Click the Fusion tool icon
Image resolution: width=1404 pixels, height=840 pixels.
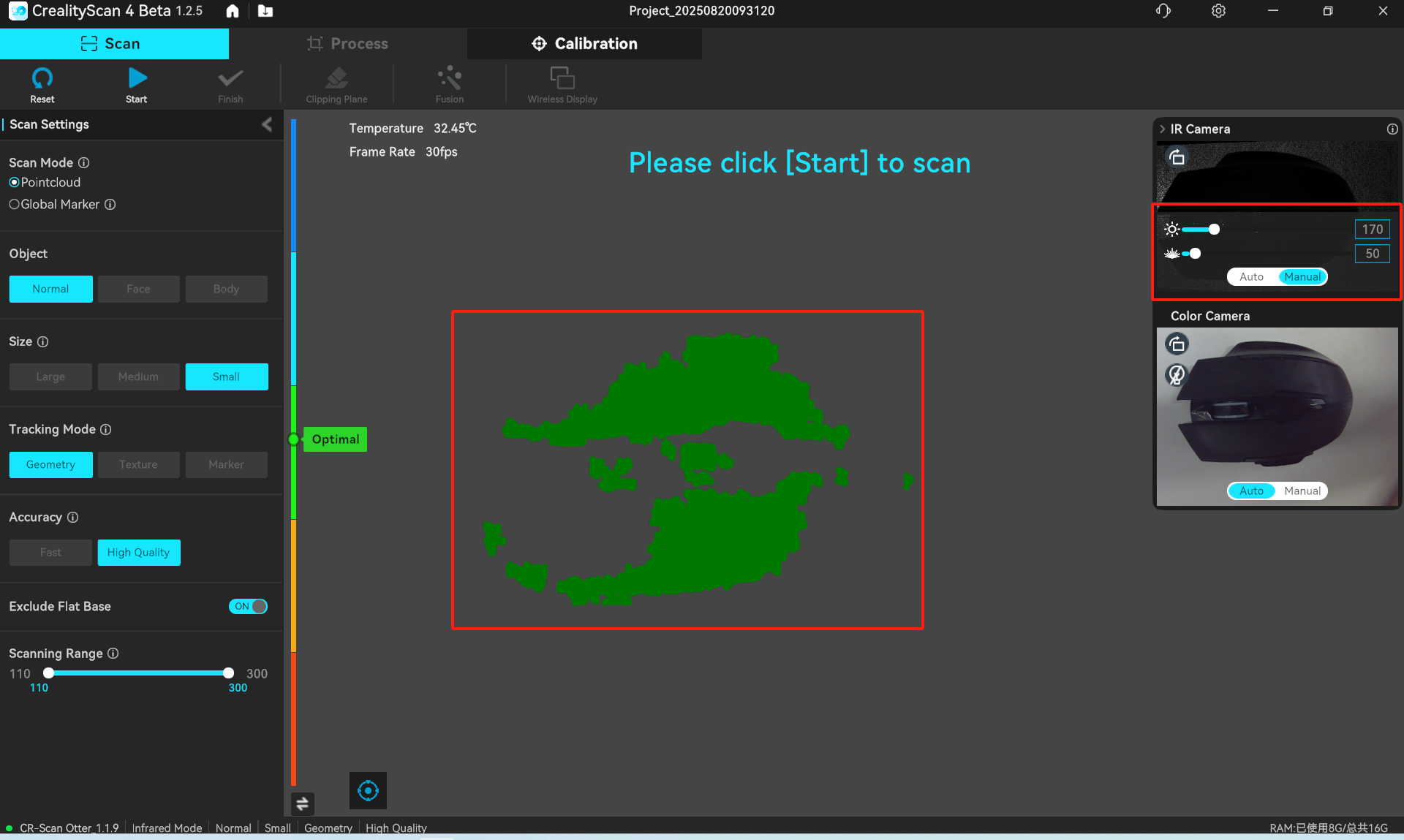coord(448,80)
